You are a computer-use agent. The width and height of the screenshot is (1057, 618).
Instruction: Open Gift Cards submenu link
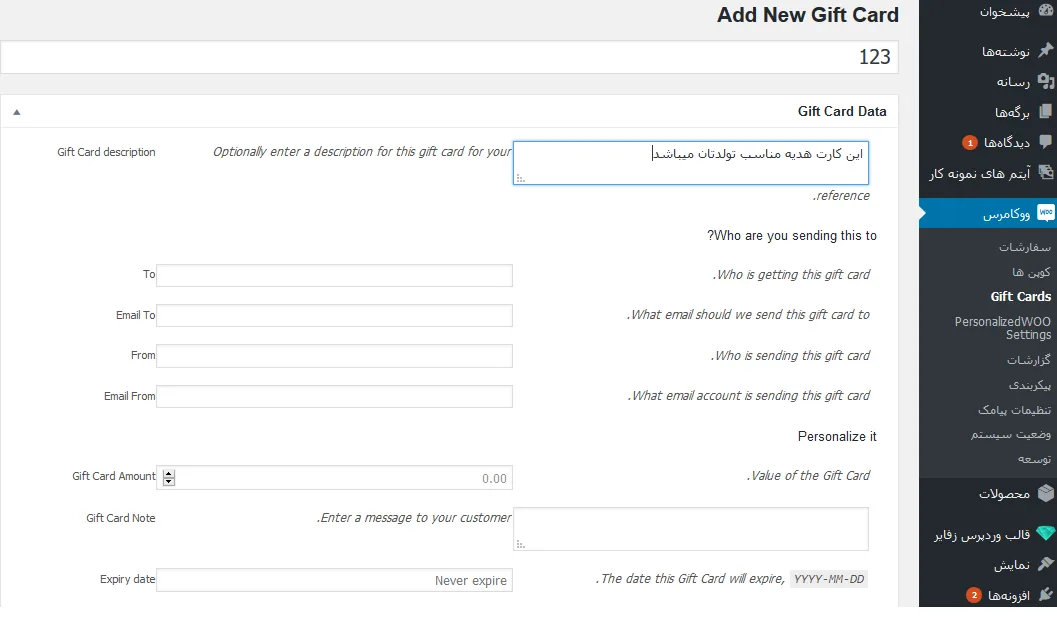coord(1021,297)
